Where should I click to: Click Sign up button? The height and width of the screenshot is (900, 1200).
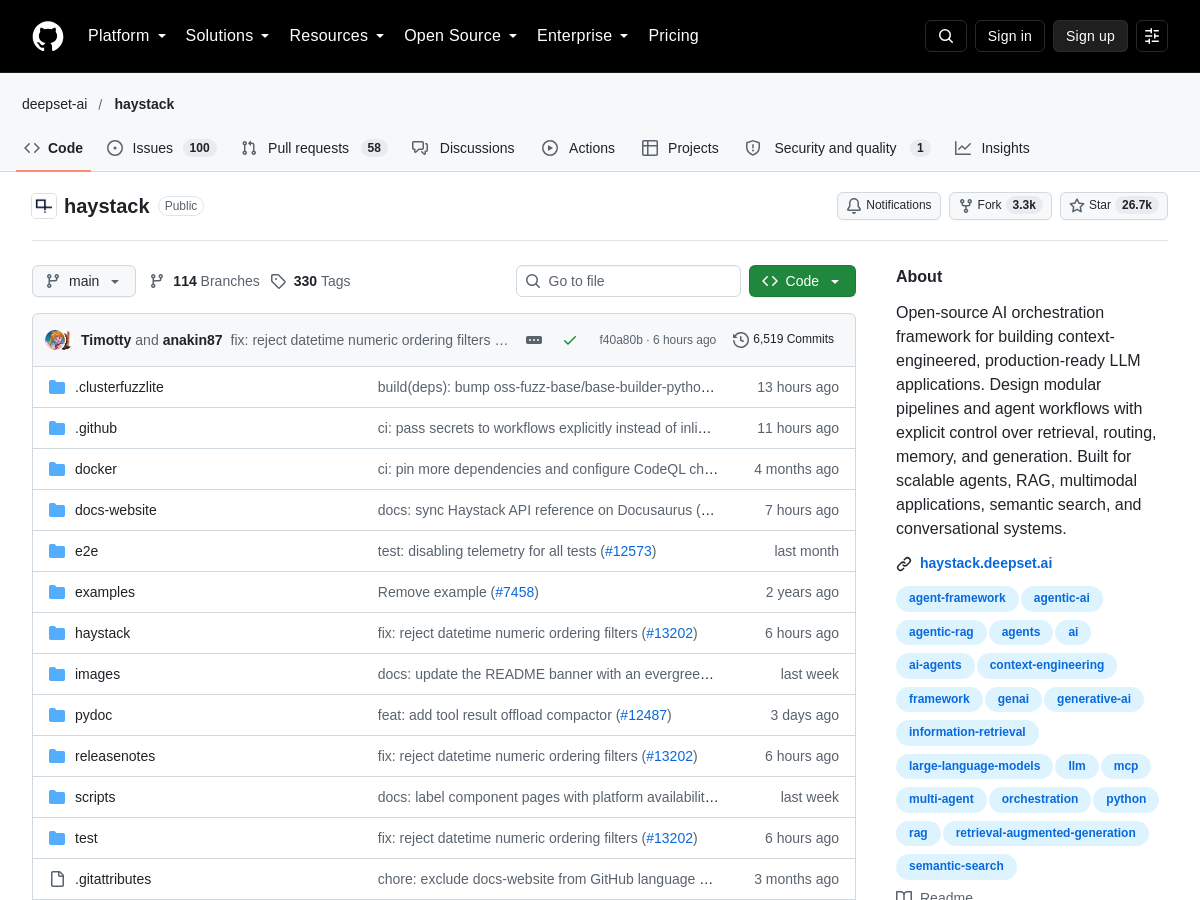click(1090, 36)
